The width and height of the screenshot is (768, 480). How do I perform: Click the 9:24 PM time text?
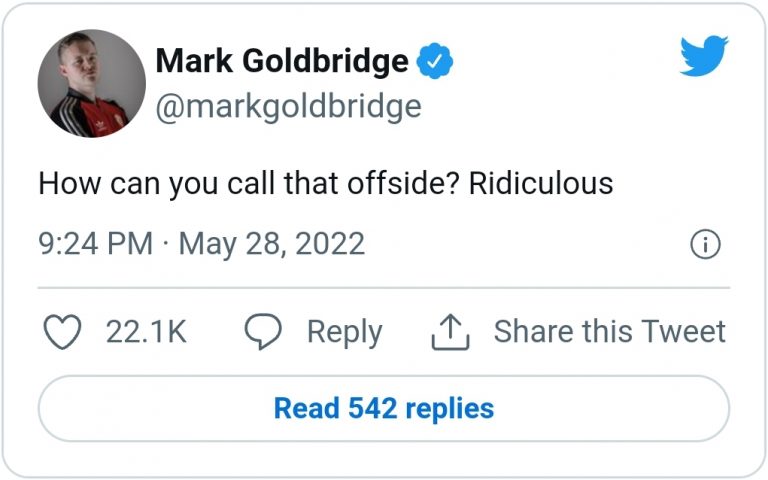tap(96, 244)
